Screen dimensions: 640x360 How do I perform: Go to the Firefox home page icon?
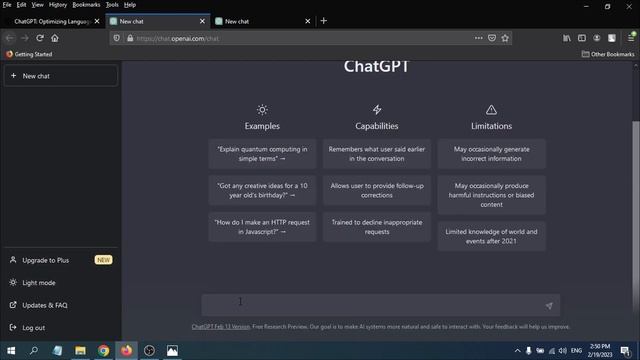[x=55, y=38]
